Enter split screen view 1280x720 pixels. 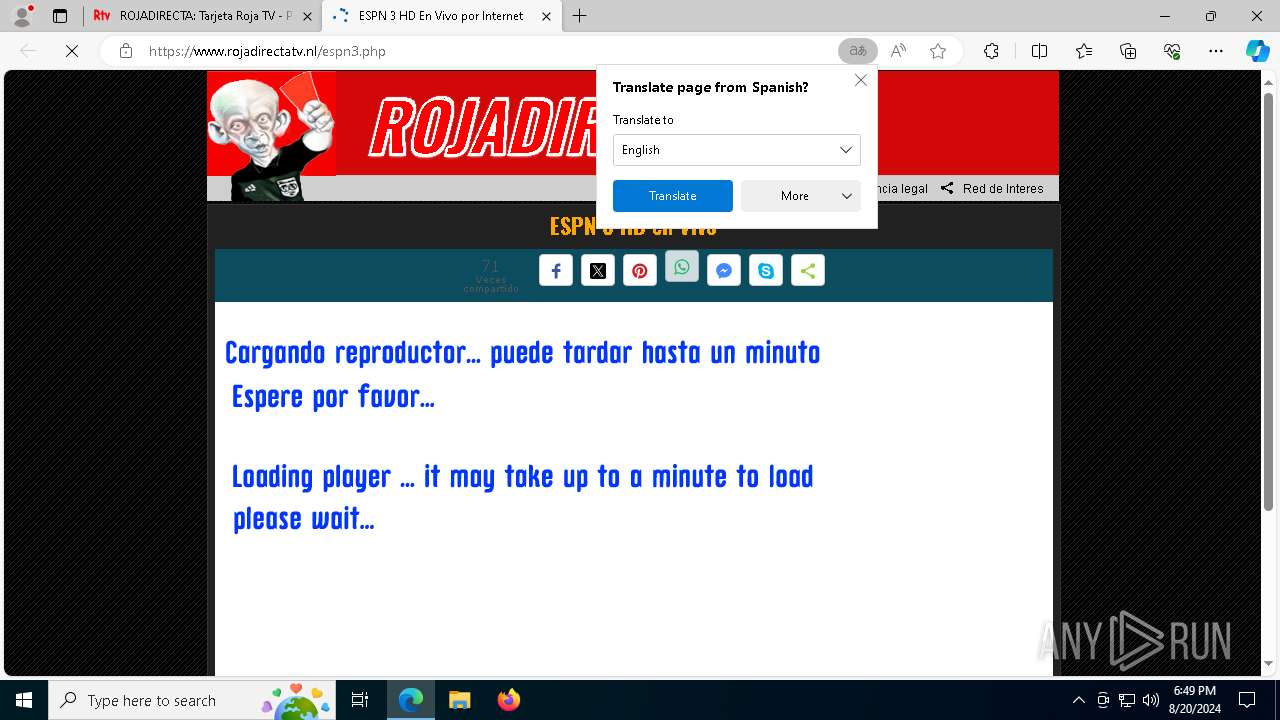point(1039,51)
